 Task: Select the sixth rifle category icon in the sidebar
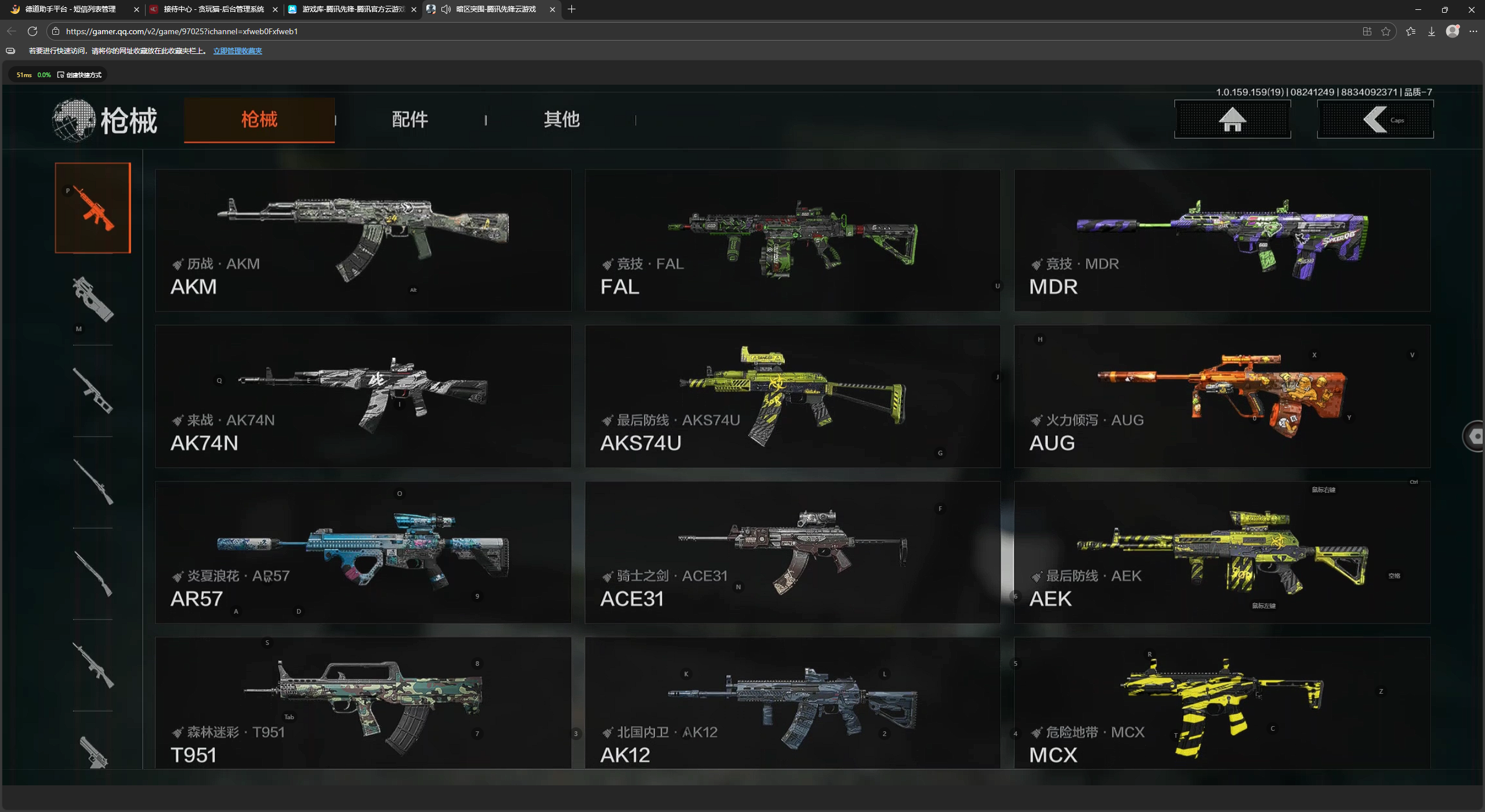pos(93,665)
